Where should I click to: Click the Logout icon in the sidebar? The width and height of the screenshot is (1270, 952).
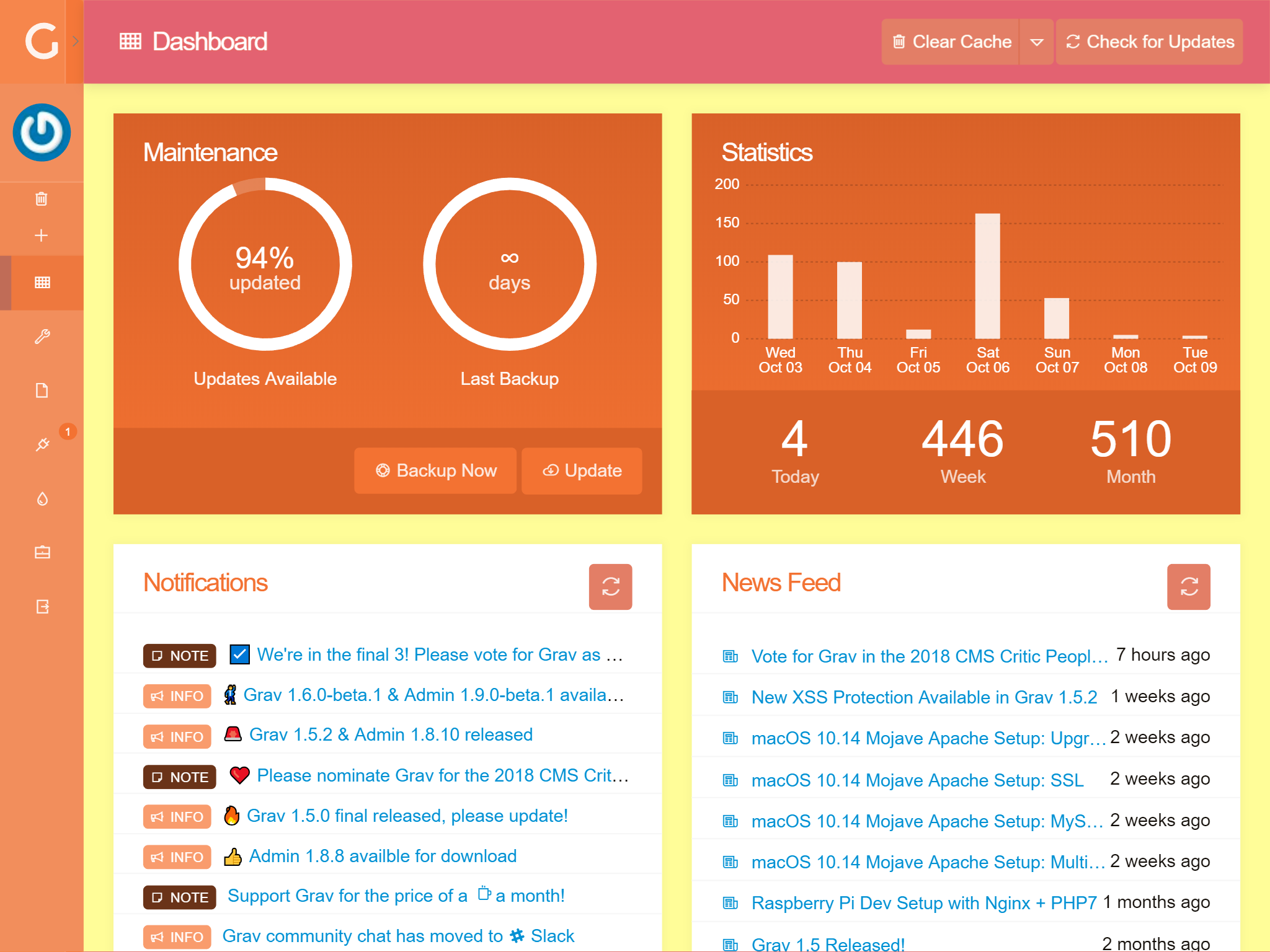(x=42, y=606)
